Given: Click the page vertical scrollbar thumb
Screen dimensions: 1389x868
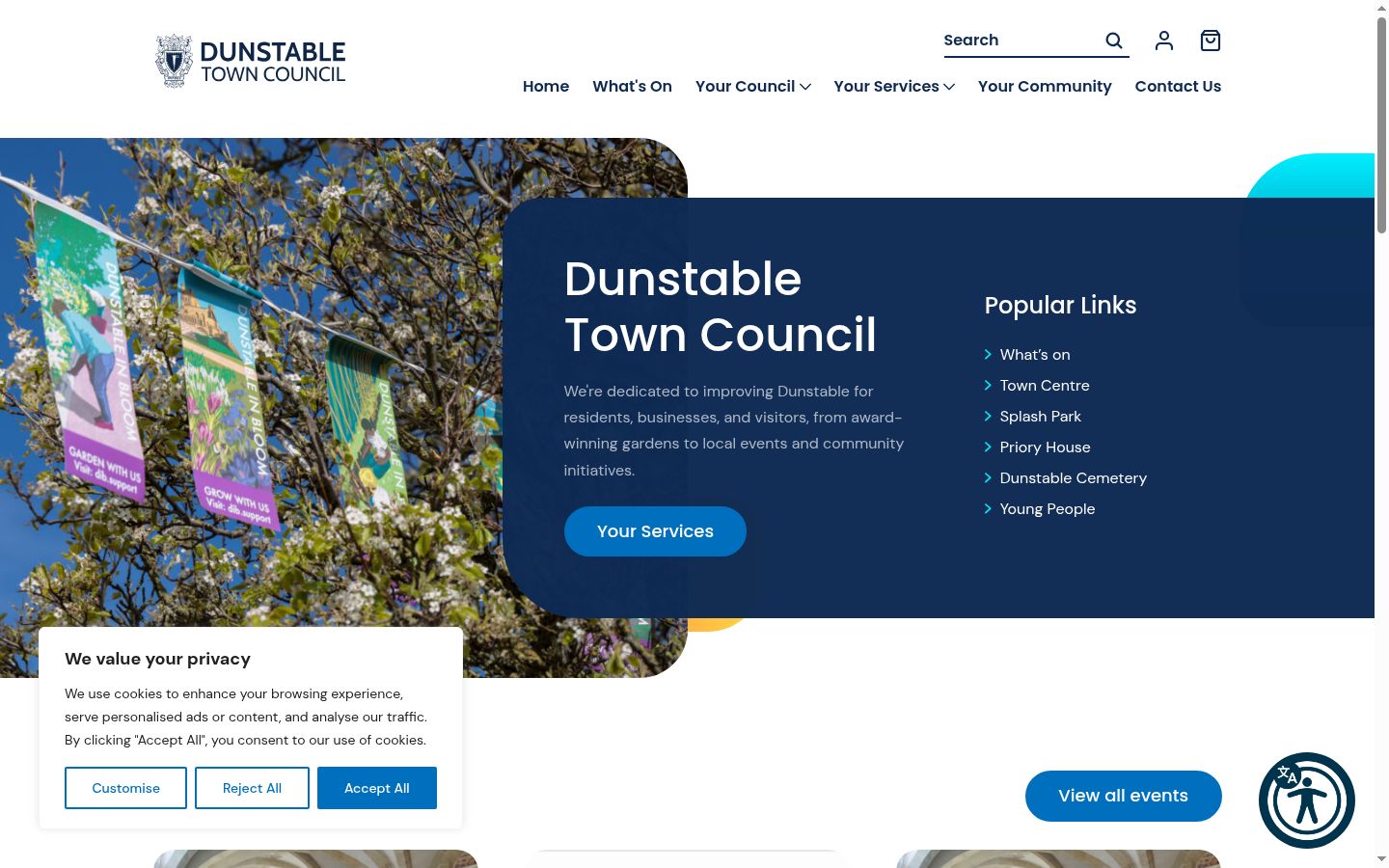Looking at the screenshot, I should pos(1381,125).
